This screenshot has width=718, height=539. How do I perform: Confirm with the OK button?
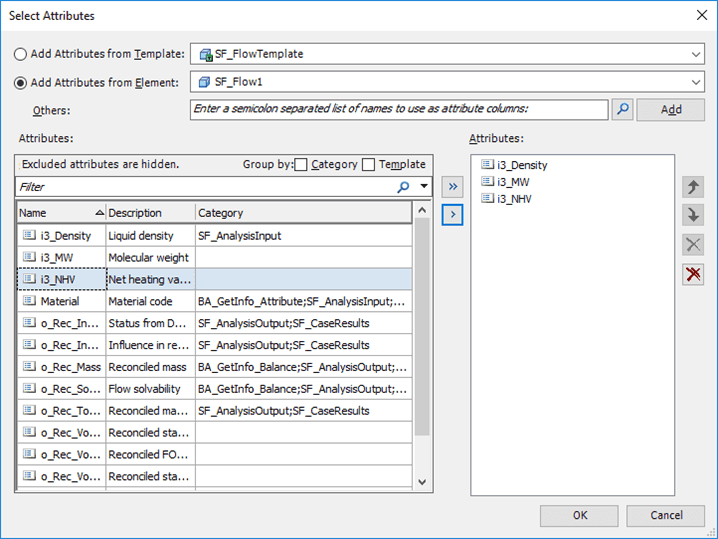579,516
